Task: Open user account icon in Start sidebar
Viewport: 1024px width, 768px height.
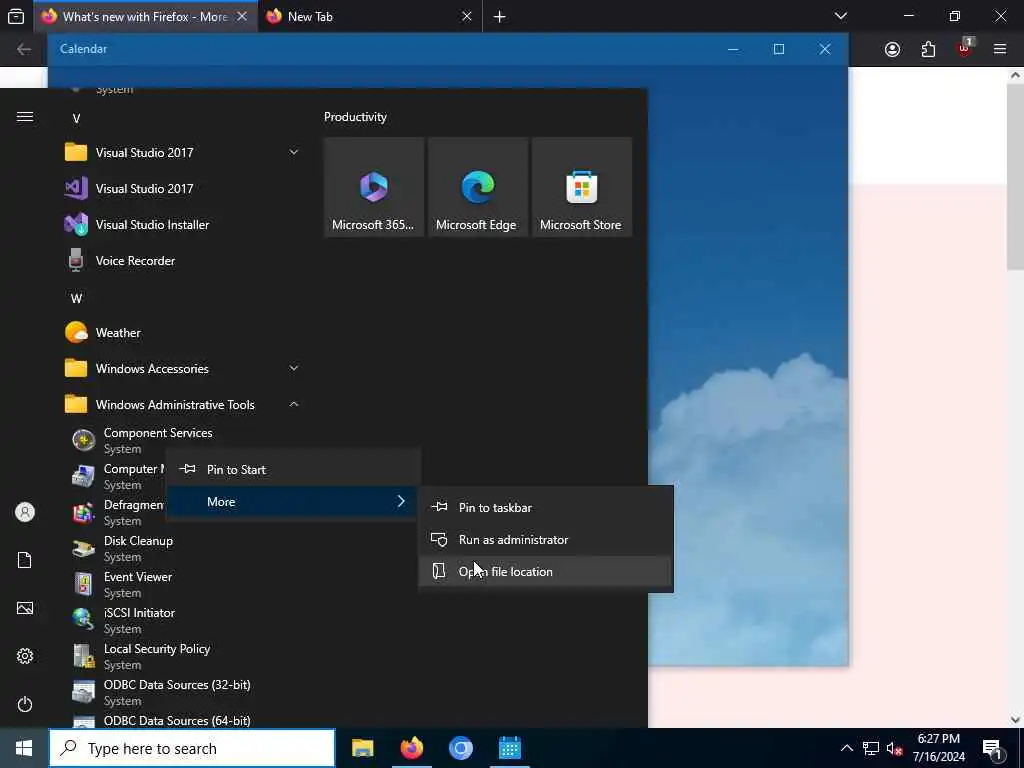Action: pos(25,512)
